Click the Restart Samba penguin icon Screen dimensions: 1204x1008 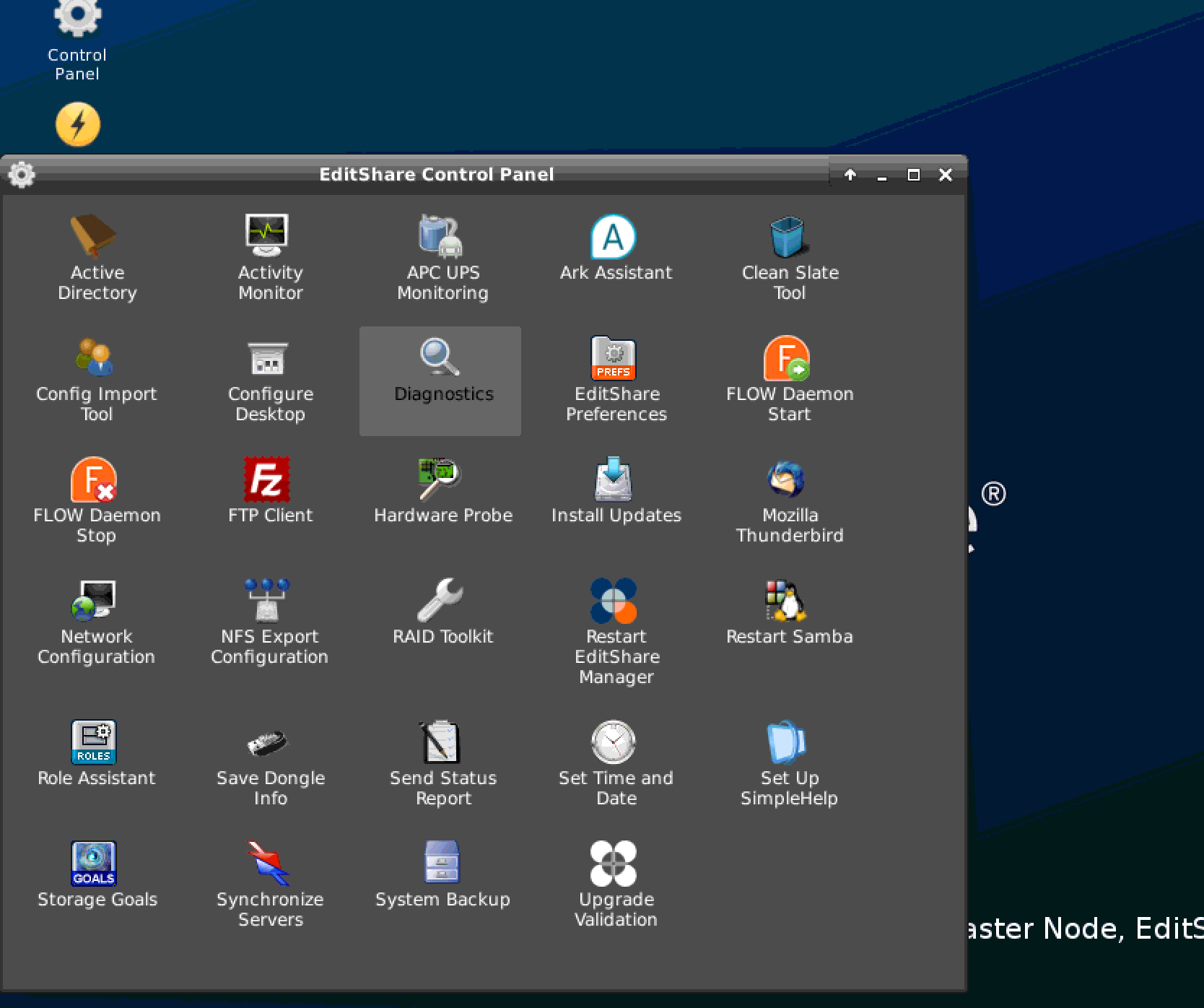pos(787,600)
